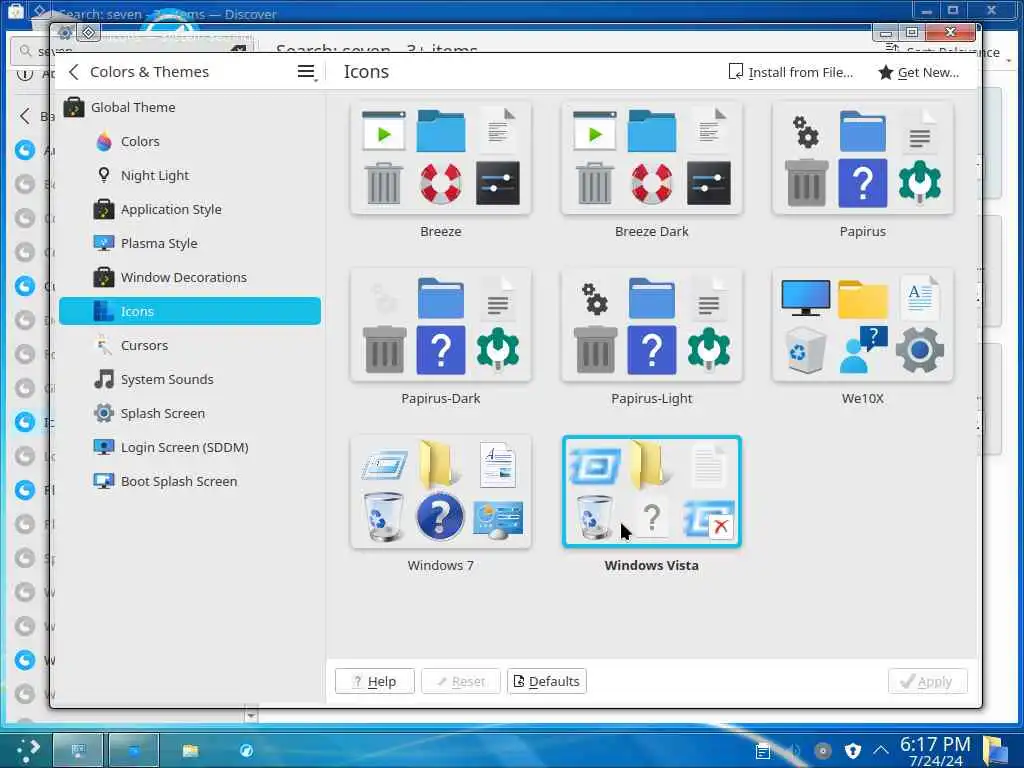1024x768 pixels.
Task: Click the Breeze theme label
Action: [441, 231]
